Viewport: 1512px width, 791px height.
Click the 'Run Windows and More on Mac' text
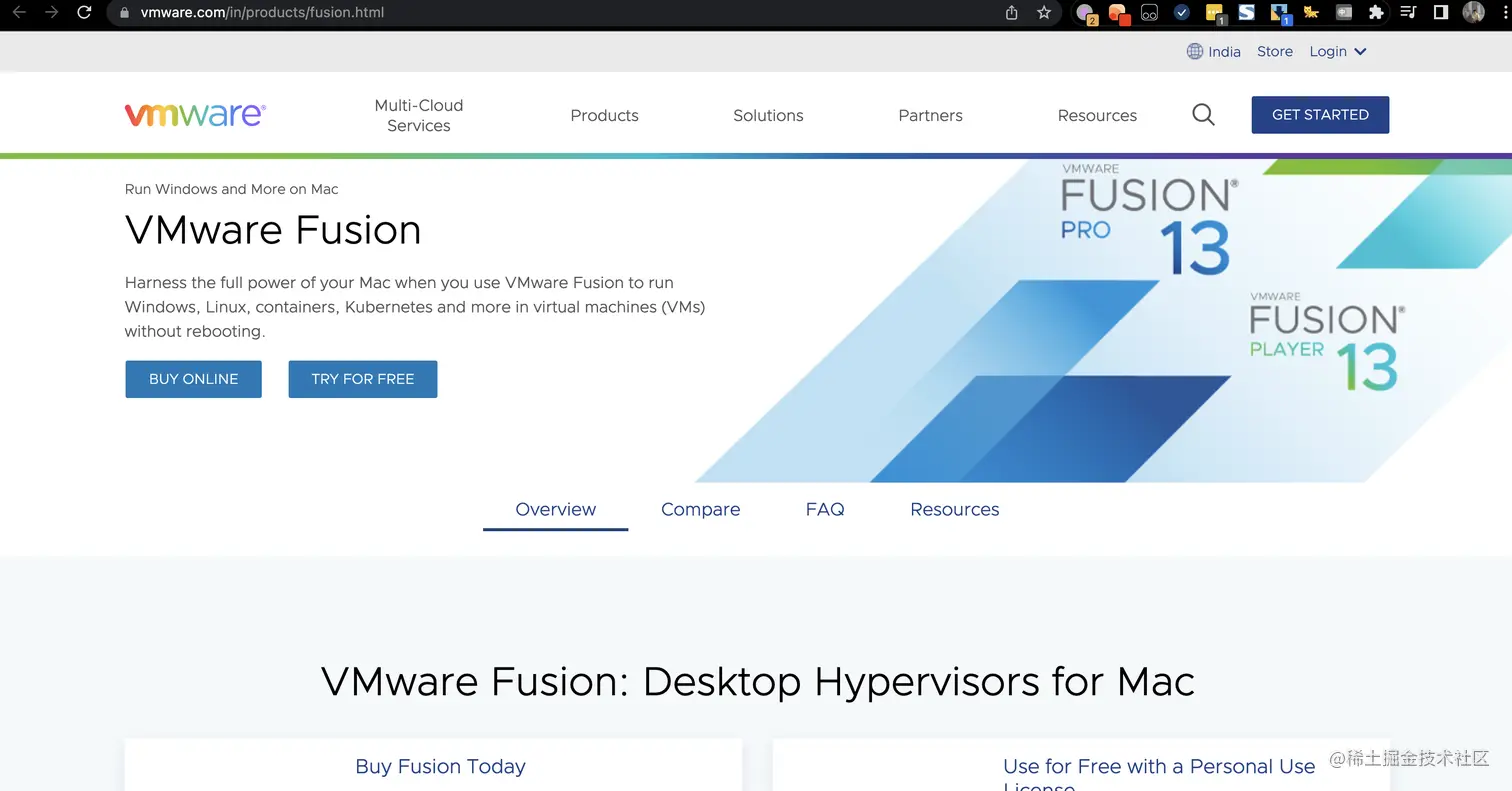[x=232, y=189]
